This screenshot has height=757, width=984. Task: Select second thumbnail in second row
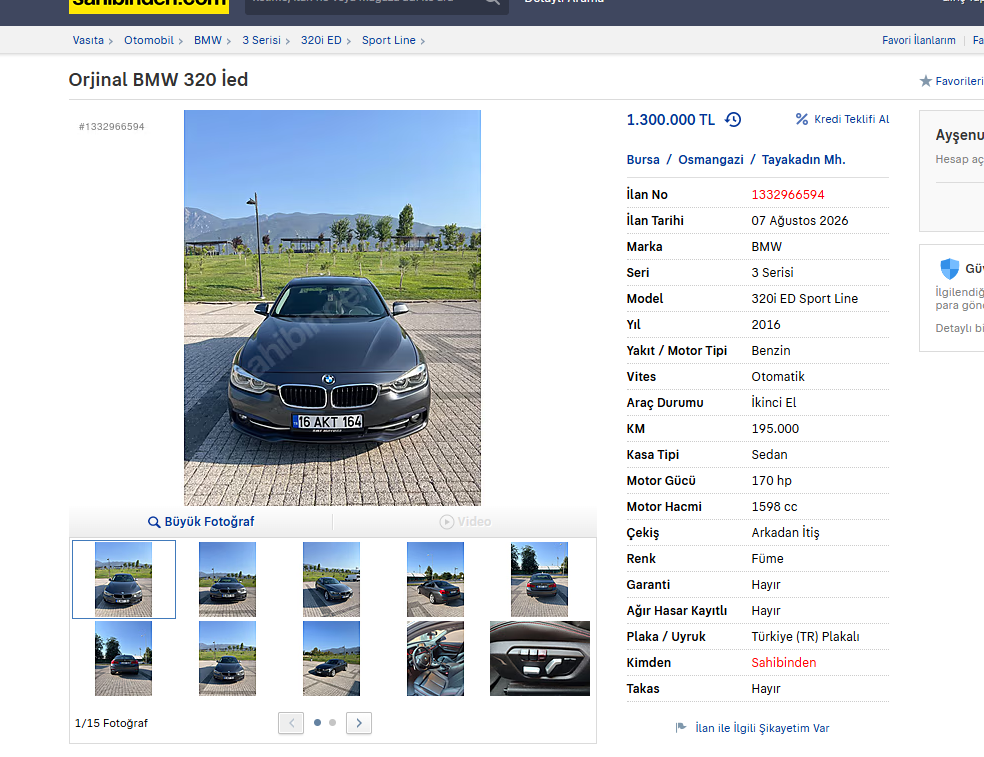coord(227,658)
